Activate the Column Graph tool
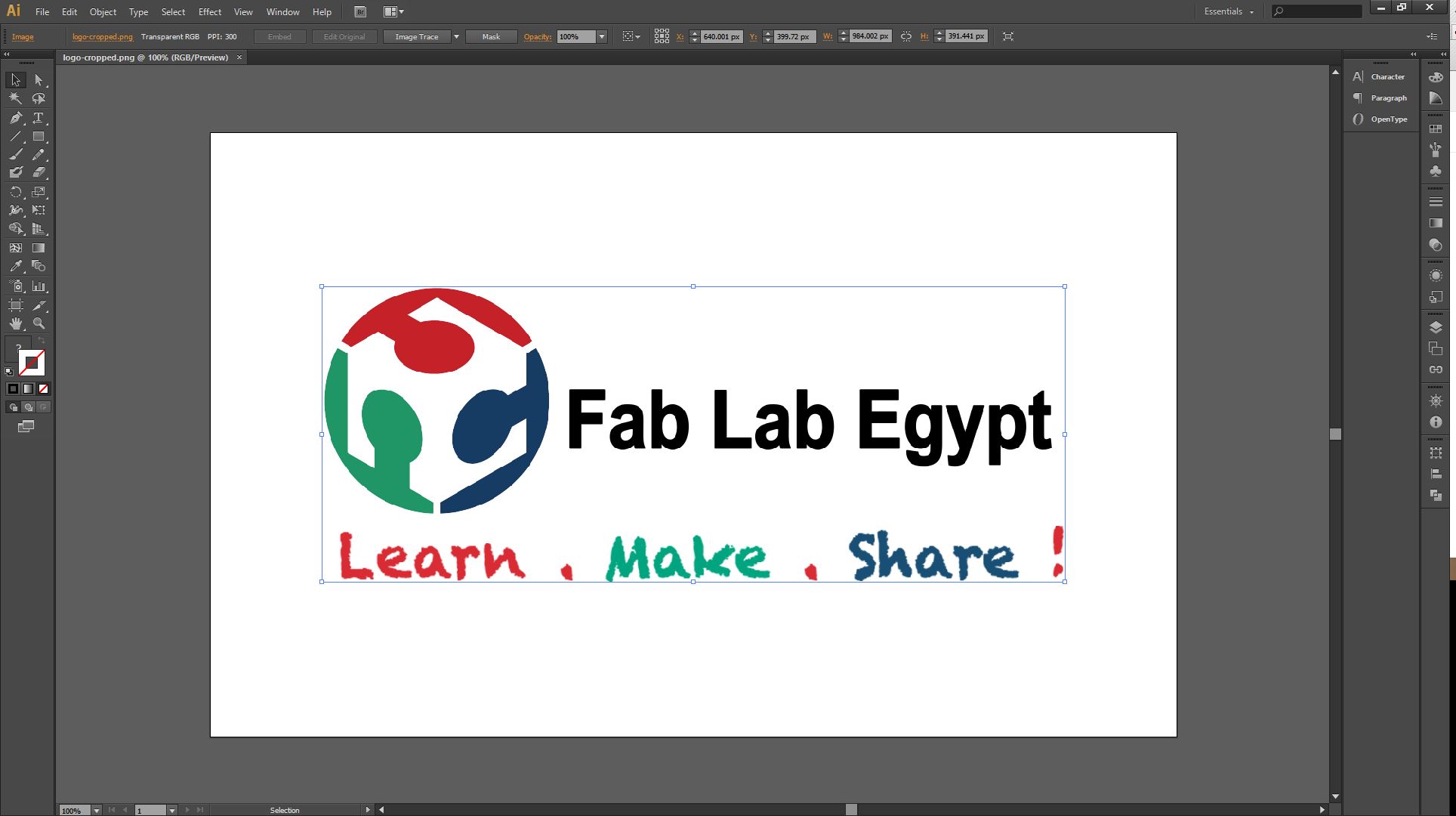 tap(39, 286)
